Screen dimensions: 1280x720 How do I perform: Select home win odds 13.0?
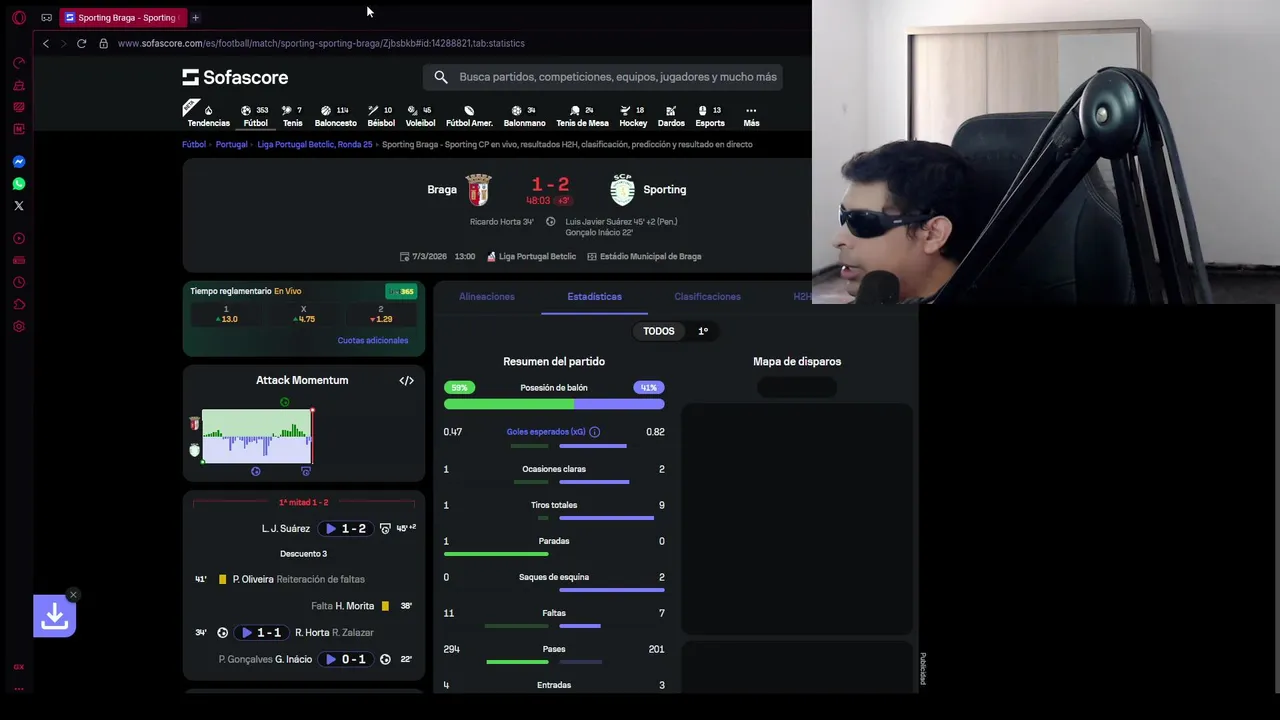point(226,314)
